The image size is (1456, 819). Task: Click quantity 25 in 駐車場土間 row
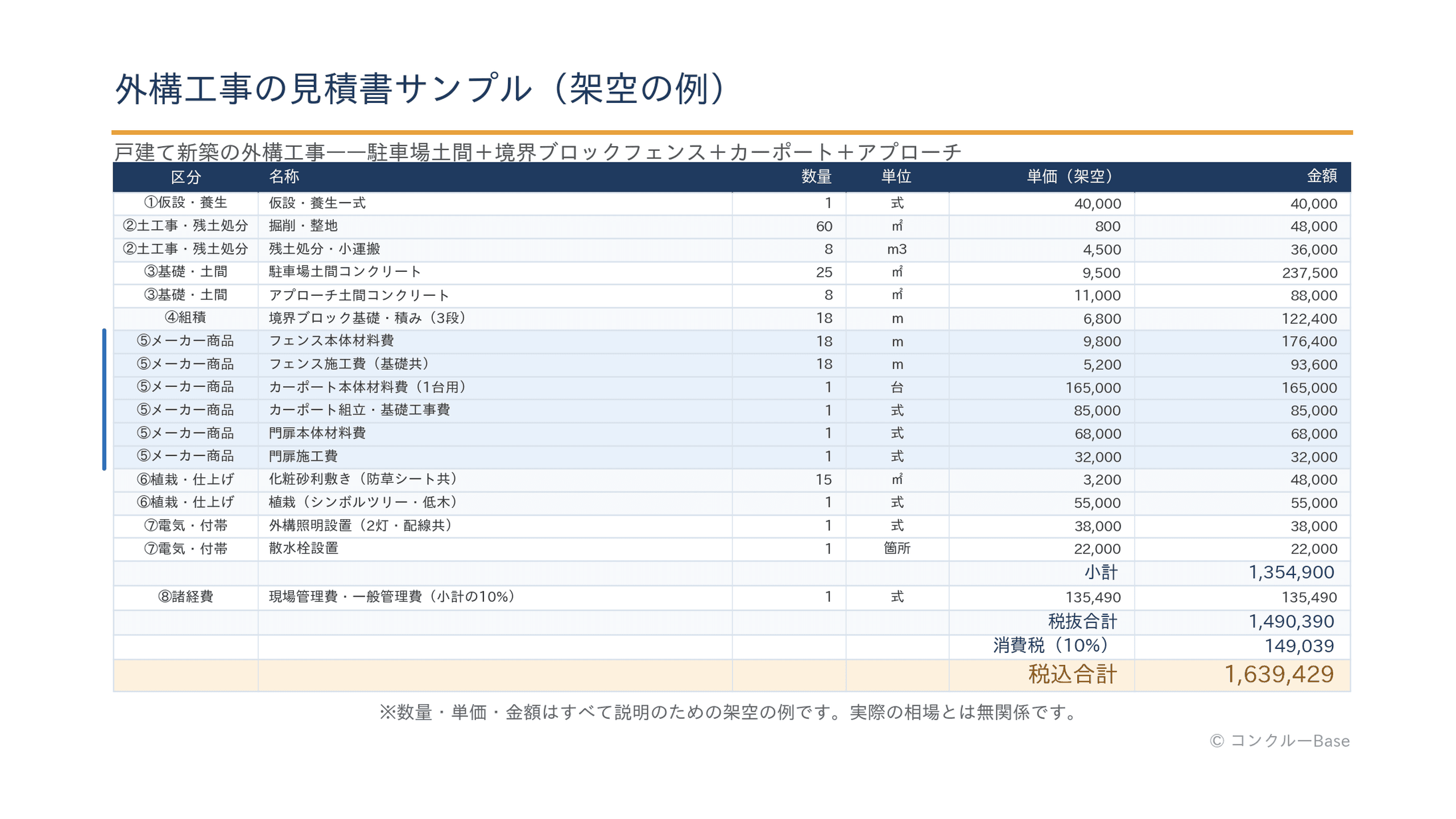click(x=824, y=273)
